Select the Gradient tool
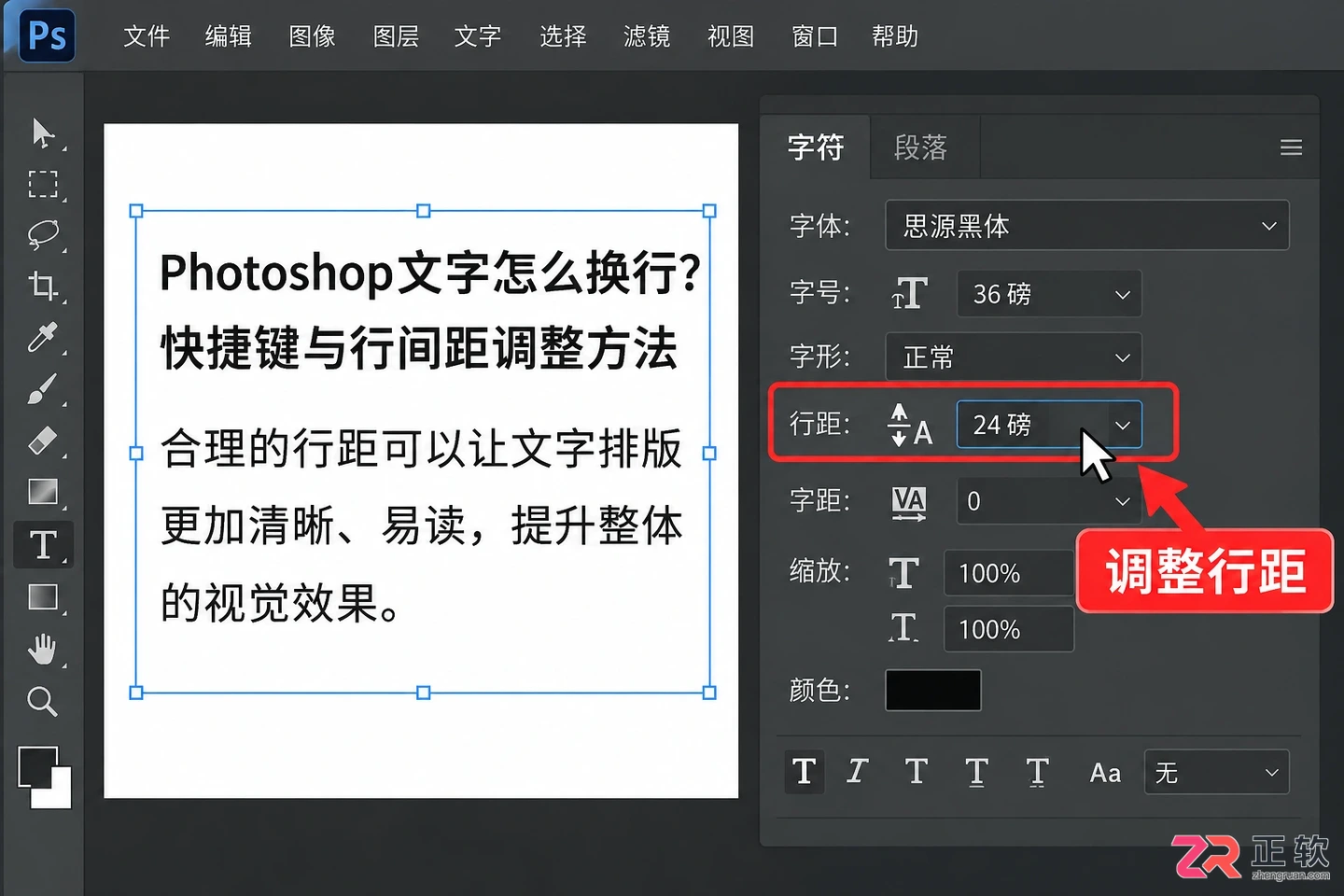Image resolution: width=1344 pixels, height=896 pixels. (x=42, y=491)
